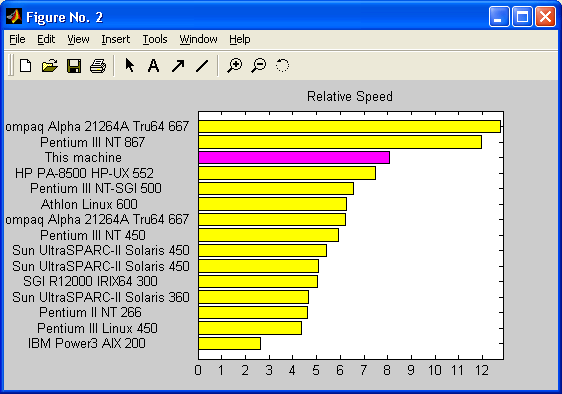The image size is (562, 394).
Task: Click the Pentium II NT 266 bar
Action: click(x=253, y=313)
